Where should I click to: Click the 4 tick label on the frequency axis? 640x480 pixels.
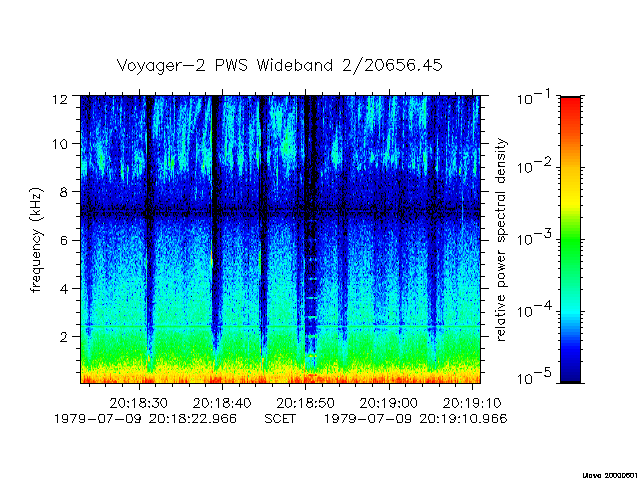(64, 289)
